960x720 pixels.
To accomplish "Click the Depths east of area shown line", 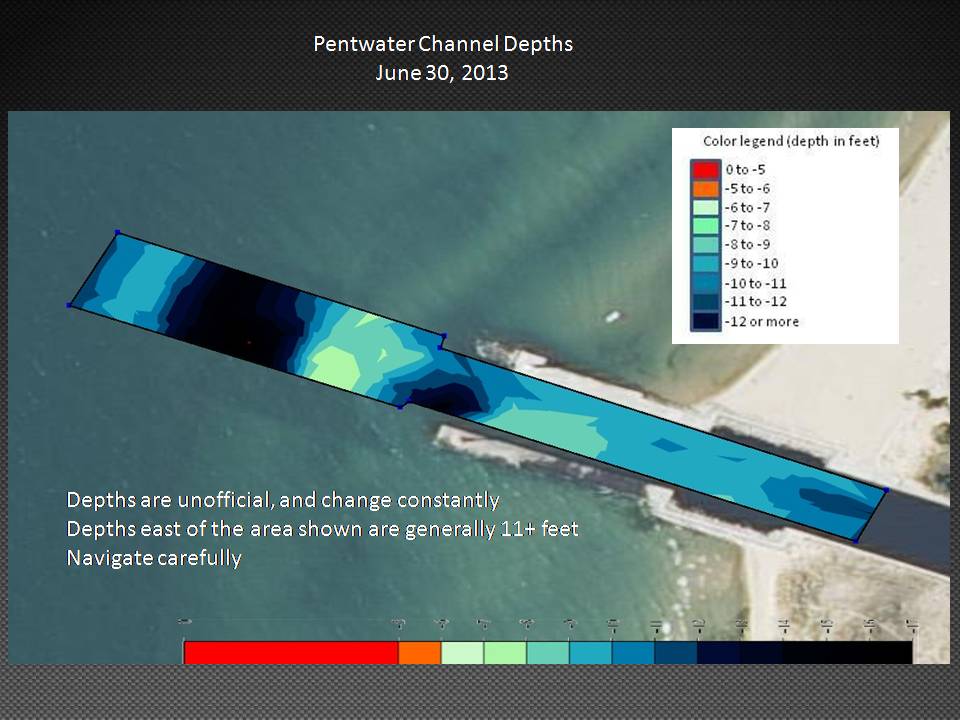I will point(322,529).
